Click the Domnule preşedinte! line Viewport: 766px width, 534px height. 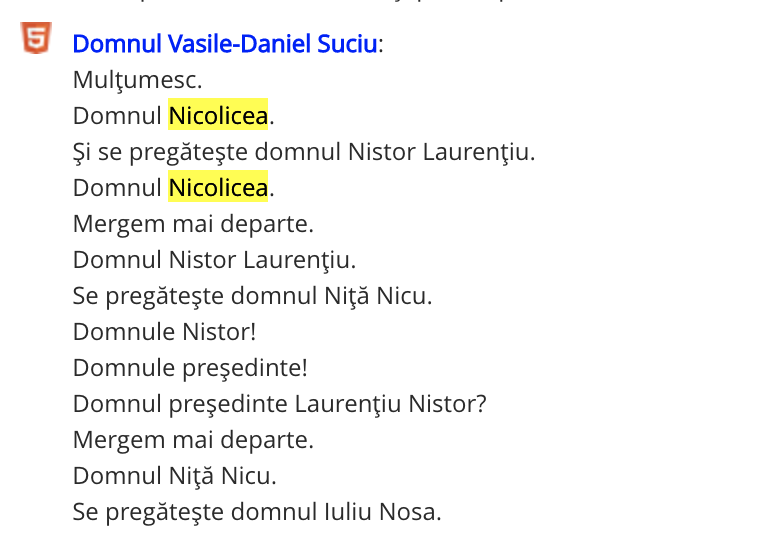(190, 368)
